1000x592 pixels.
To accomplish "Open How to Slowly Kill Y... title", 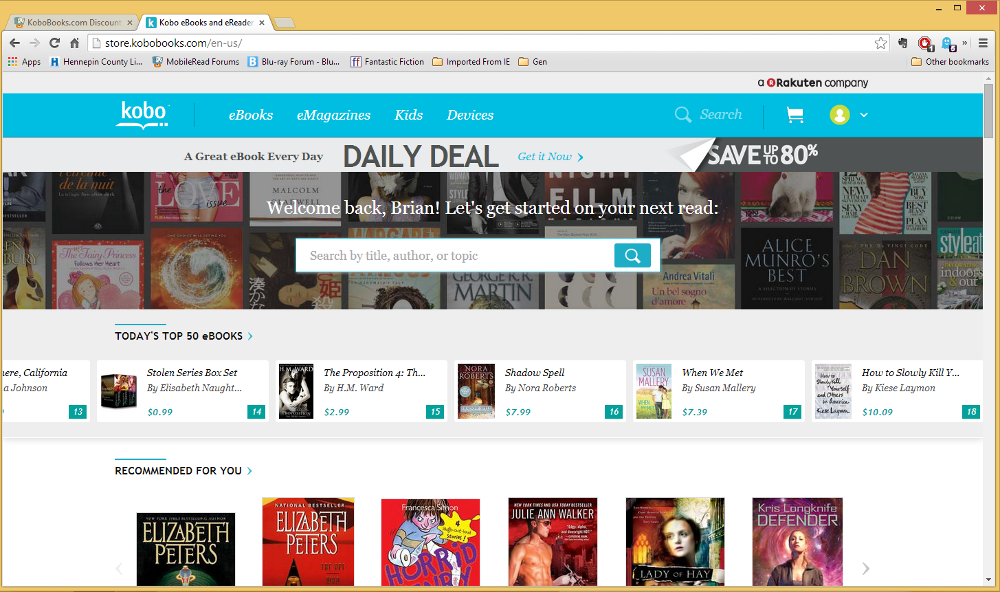I will pos(911,373).
